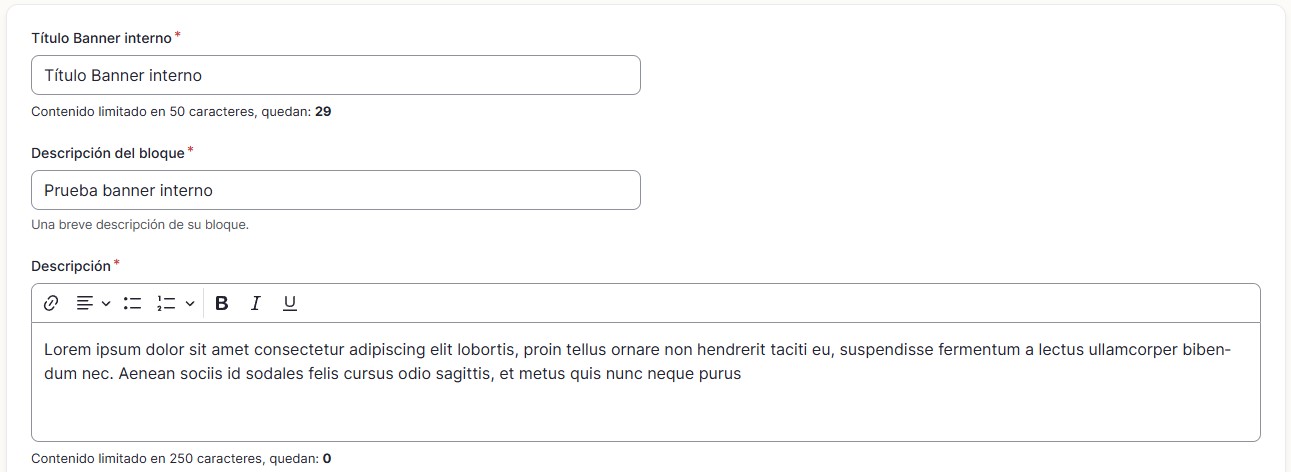Click the 250 characters remaining counter text
The image size is (1291, 472).
181,459
